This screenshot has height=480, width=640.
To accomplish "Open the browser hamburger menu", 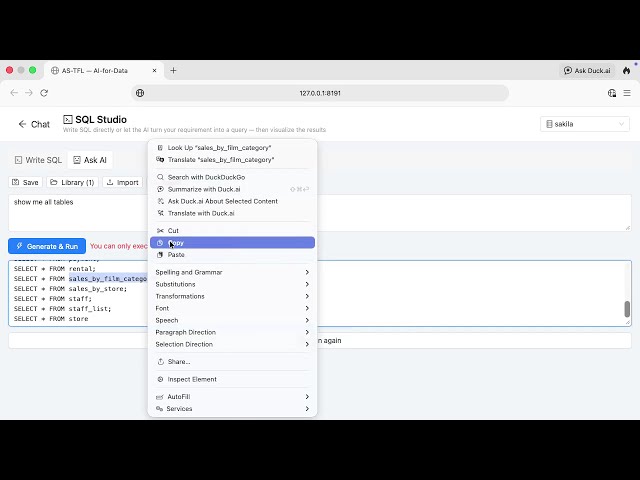I will [627, 93].
